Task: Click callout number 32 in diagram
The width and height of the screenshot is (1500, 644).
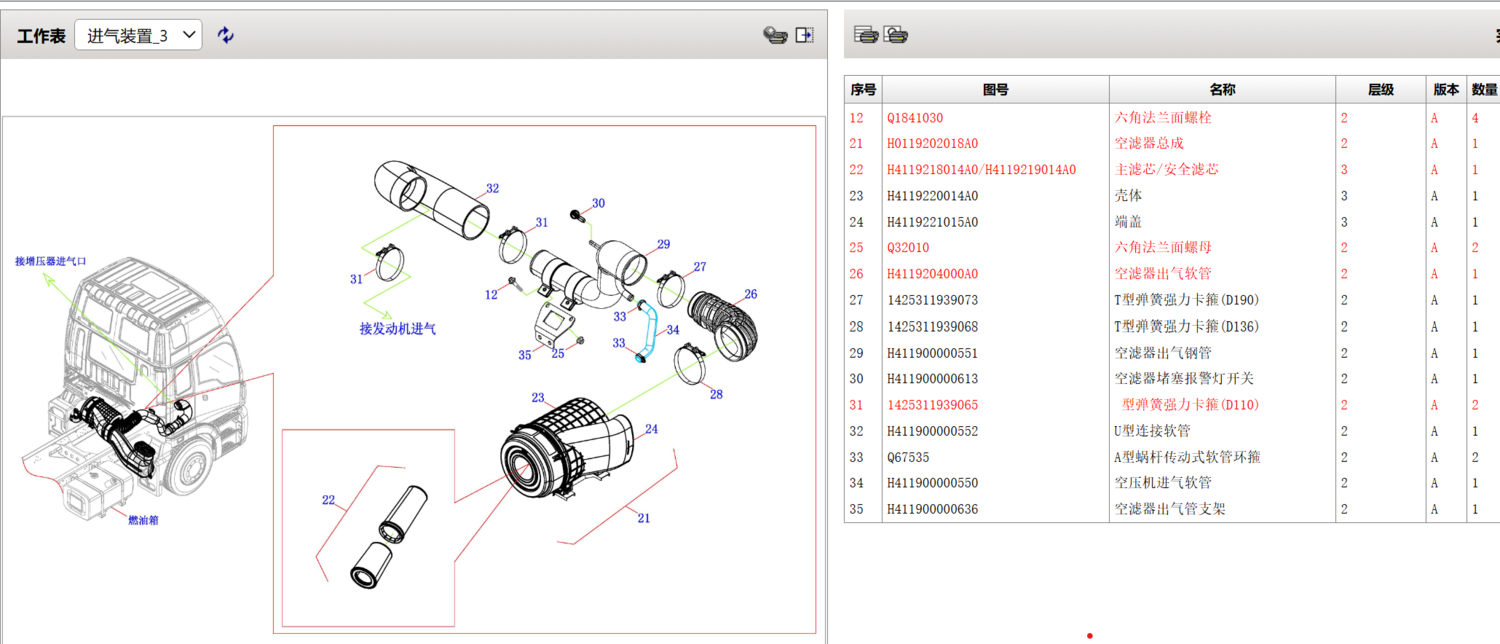Action: 492,188
